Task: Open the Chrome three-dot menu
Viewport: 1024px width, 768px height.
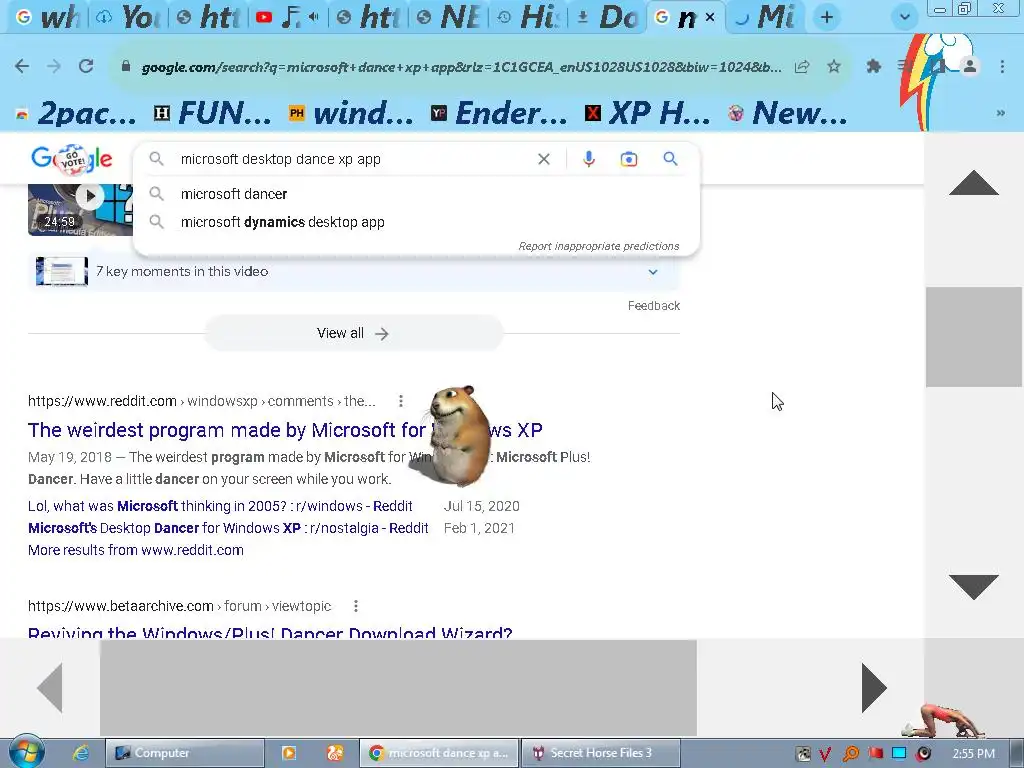Action: [x=1002, y=67]
